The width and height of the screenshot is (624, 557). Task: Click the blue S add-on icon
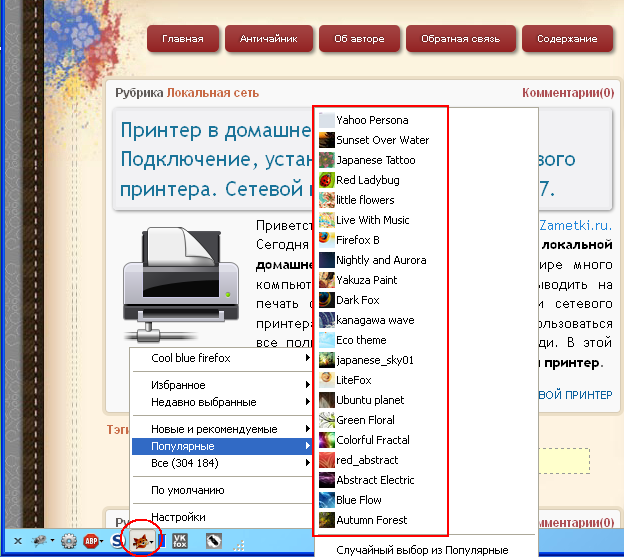point(117,541)
